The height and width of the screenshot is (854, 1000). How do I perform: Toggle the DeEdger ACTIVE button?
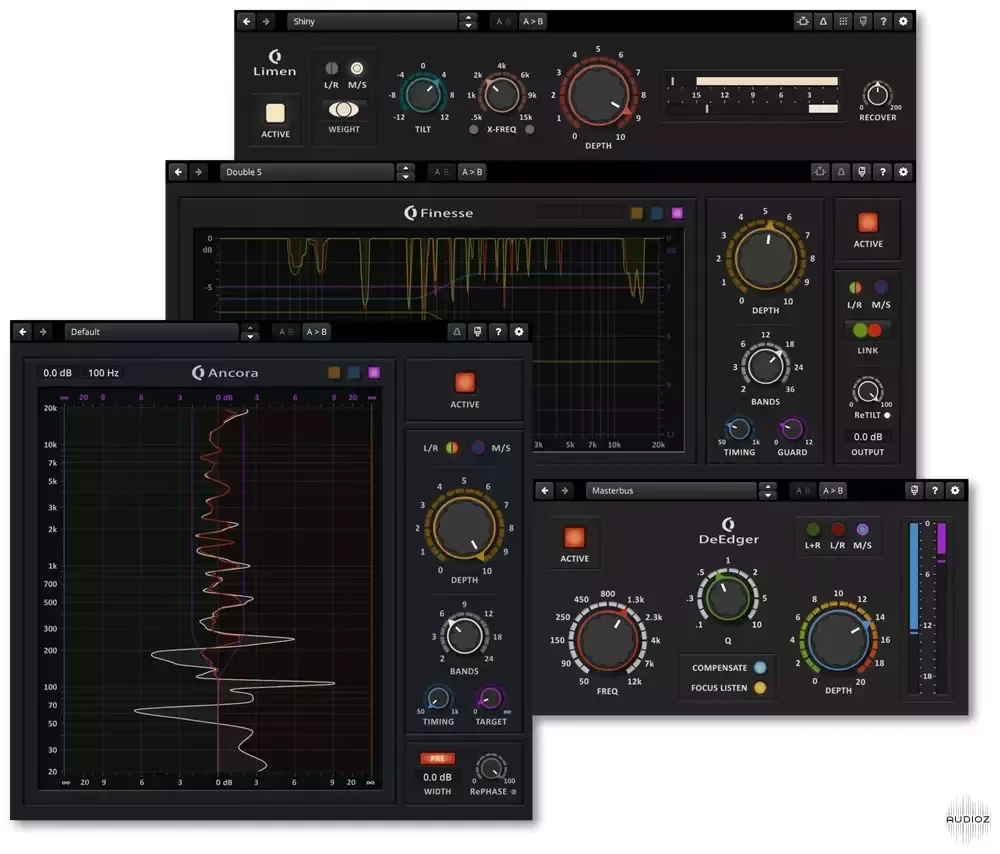pyautogui.click(x=574, y=537)
